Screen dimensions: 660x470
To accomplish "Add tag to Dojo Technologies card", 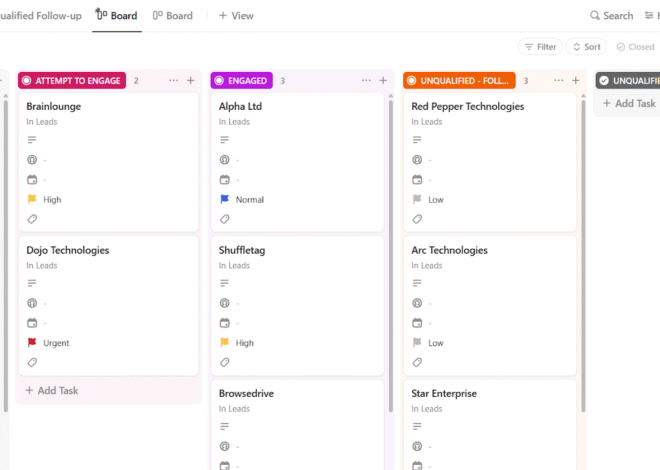I will (x=32, y=362).
